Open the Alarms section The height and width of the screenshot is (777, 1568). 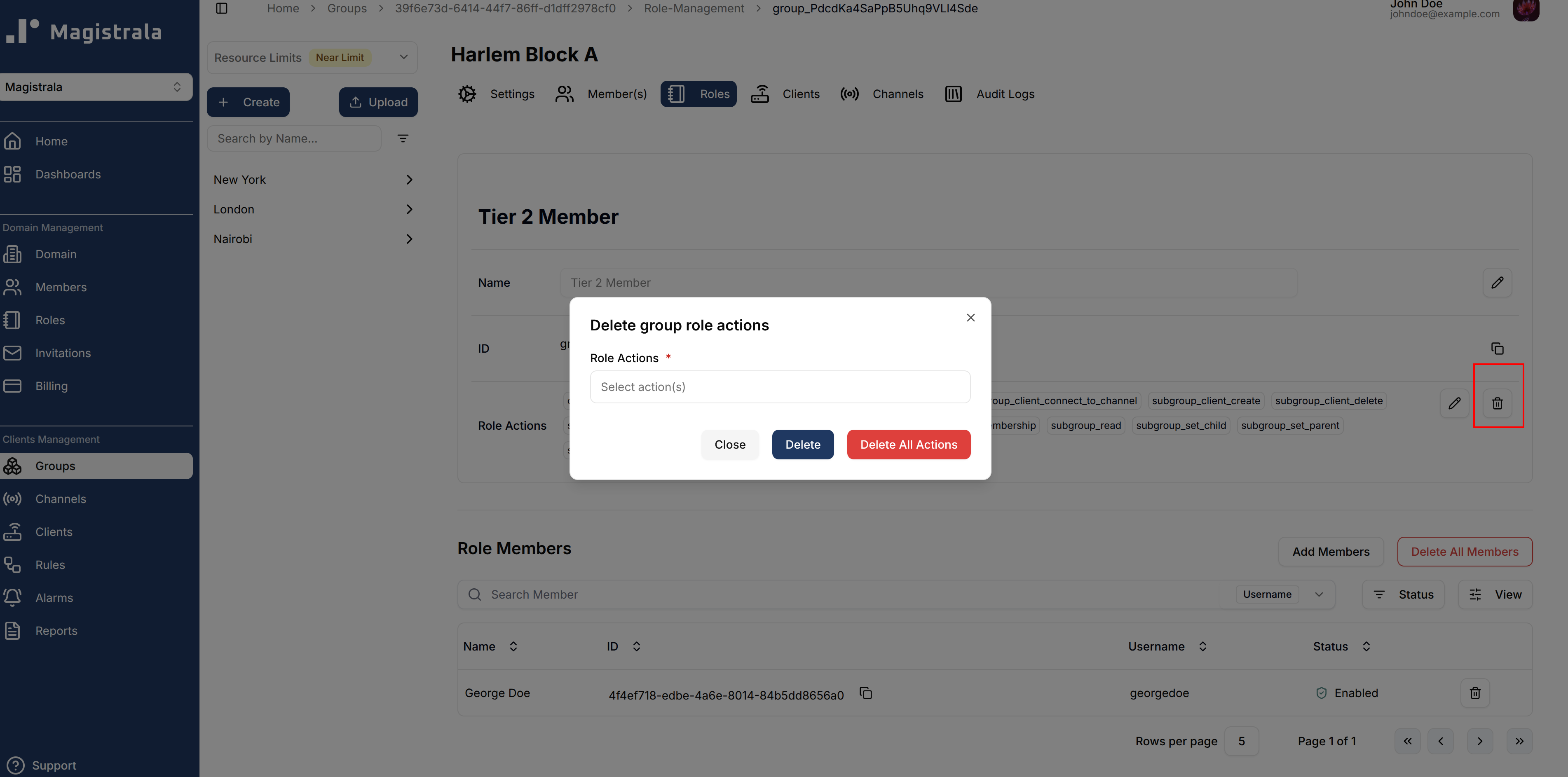pos(55,597)
